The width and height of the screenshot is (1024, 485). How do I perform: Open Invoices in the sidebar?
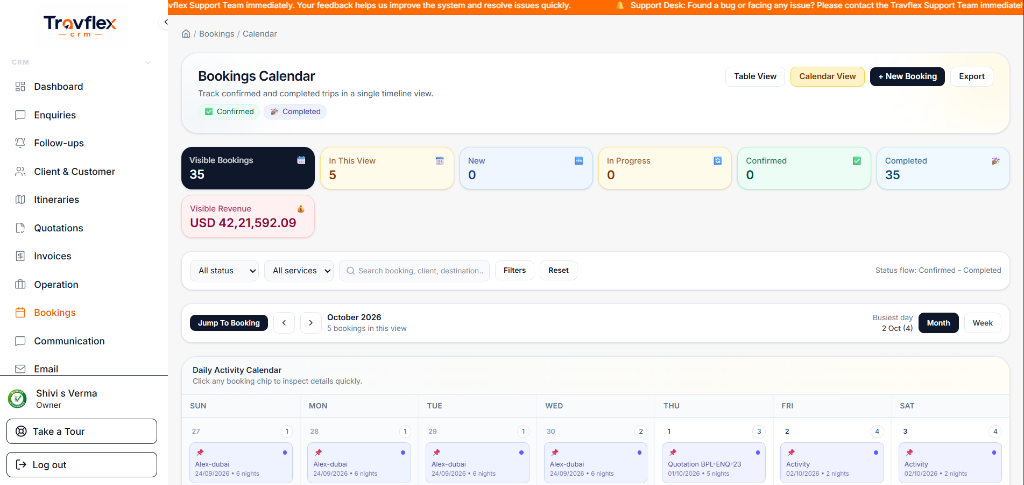pyautogui.click(x=53, y=256)
